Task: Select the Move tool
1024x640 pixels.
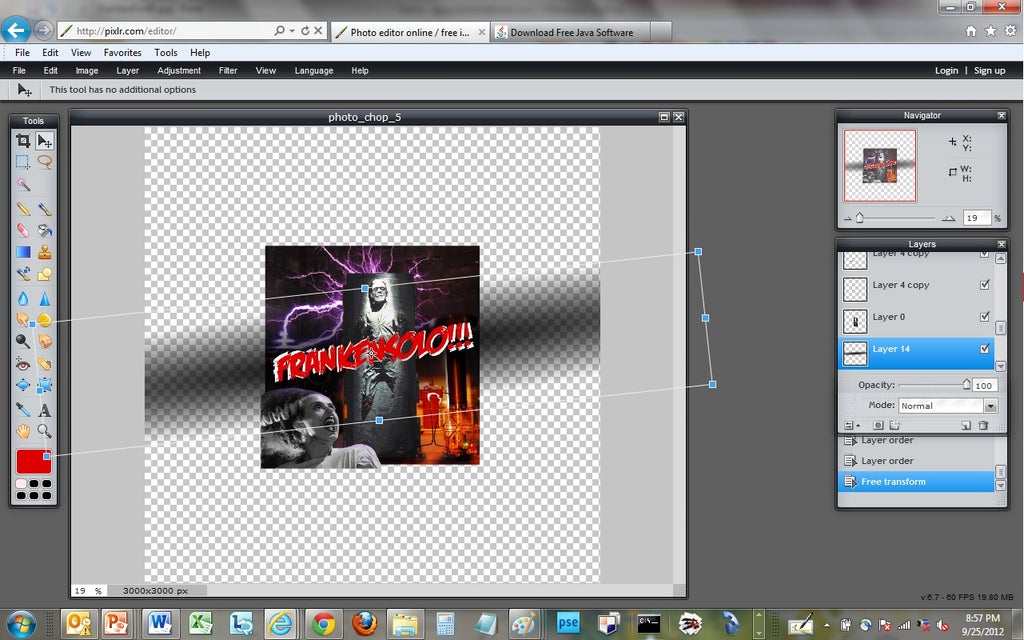Action: [44, 140]
